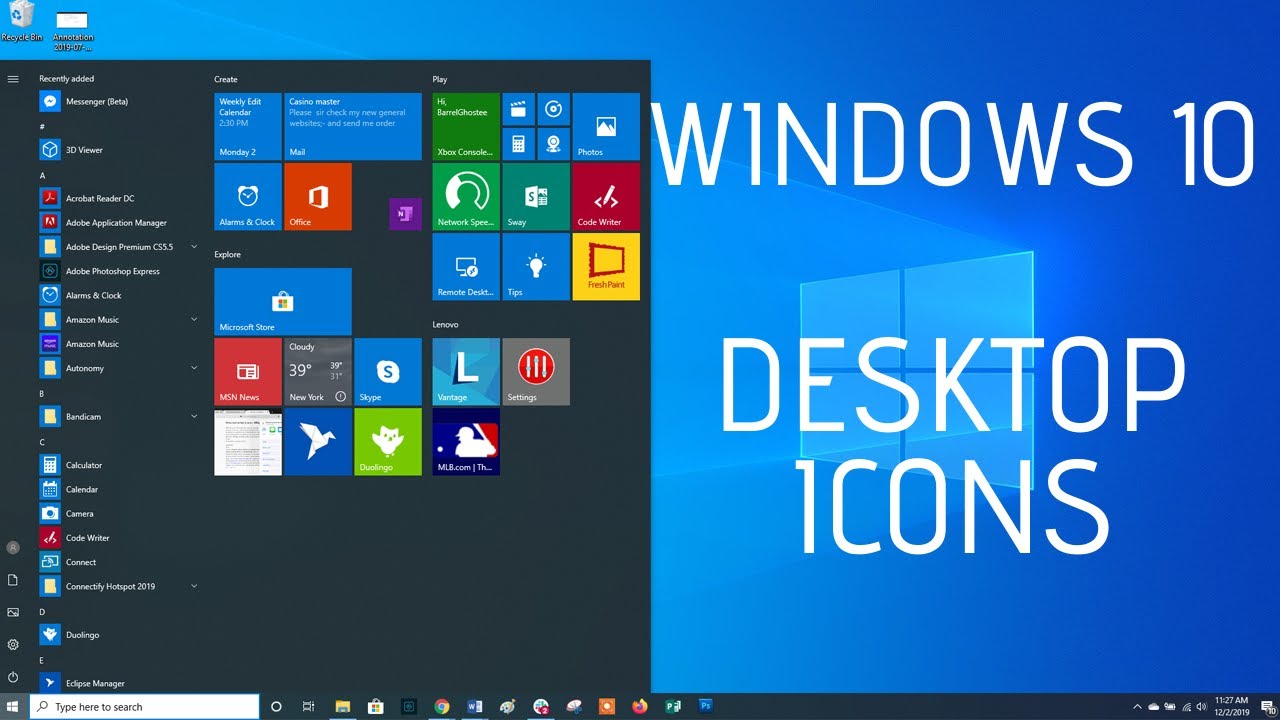The width and height of the screenshot is (1280, 720).
Task: Open the document screenshot photo tile
Action: tap(248, 442)
